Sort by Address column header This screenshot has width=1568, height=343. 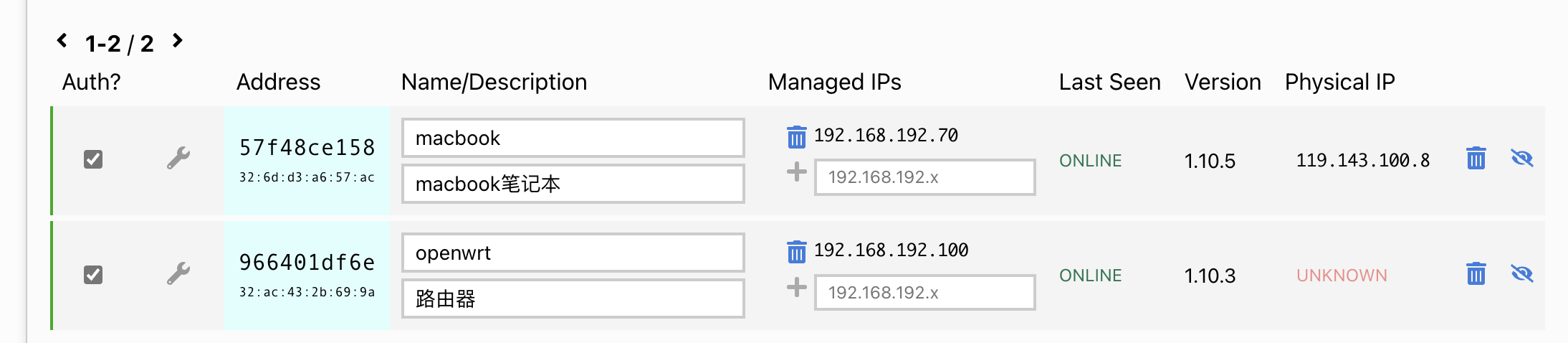click(278, 82)
